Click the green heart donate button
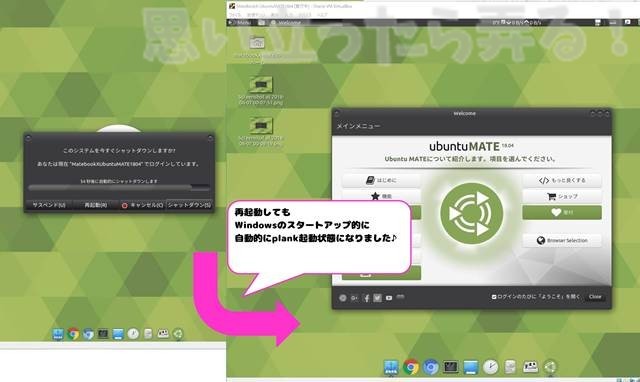This screenshot has height=382, width=640. tap(562, 213)
